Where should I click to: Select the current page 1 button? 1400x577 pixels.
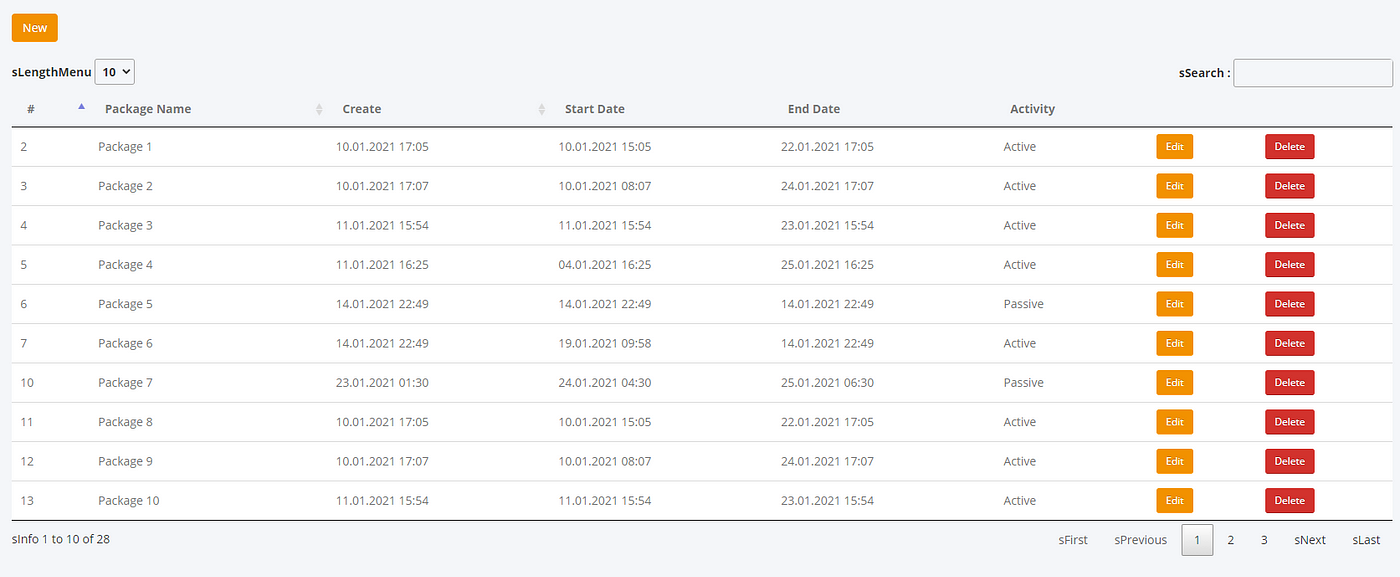tap(1197, 540)
